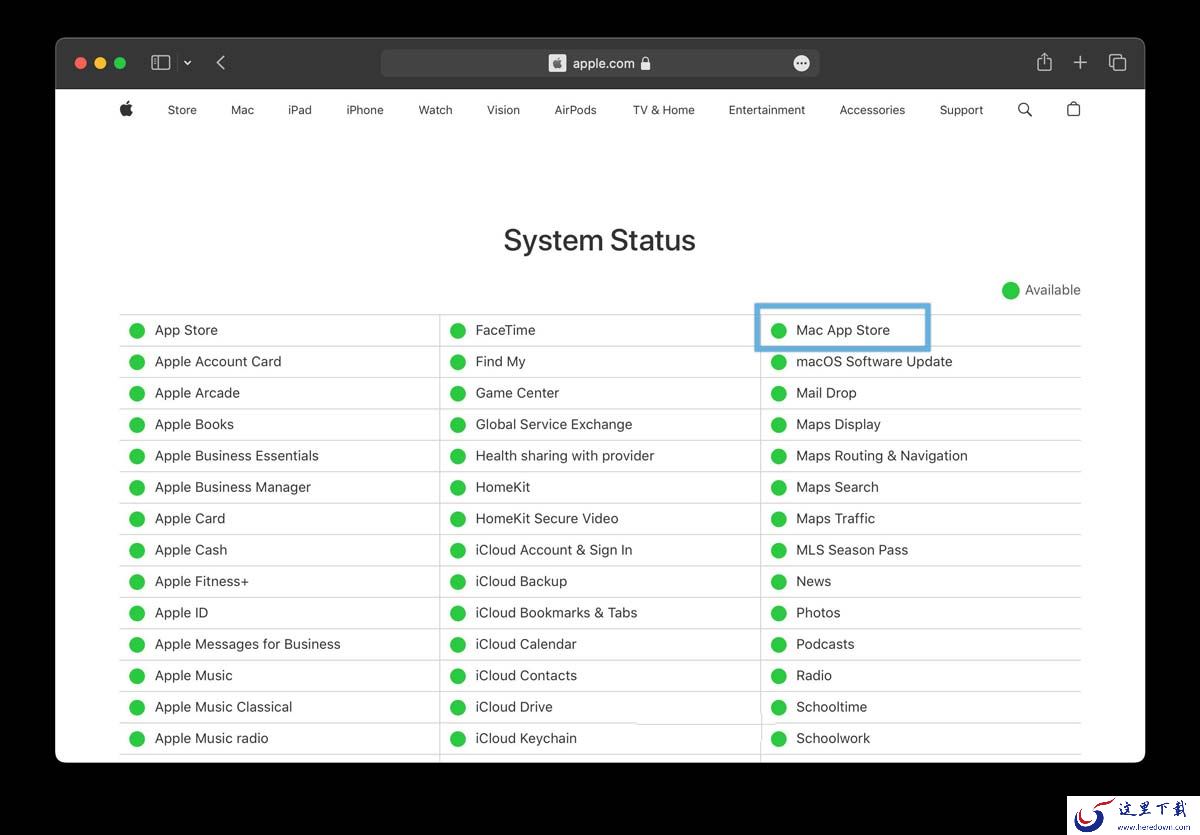Click the green dot beside HomeKit

[x=458, y=488]
